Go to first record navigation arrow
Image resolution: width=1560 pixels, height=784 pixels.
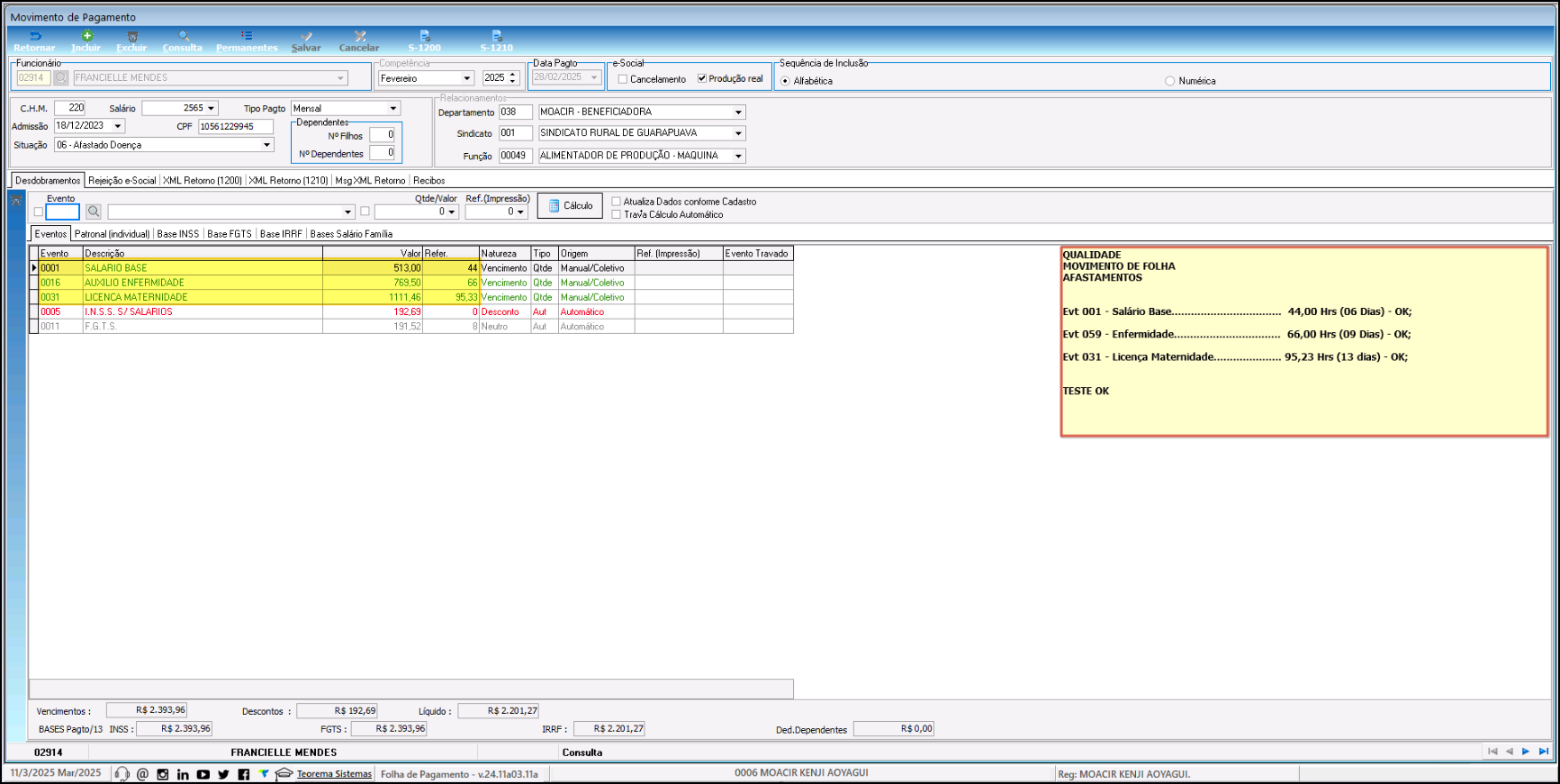pos(1492,752)
